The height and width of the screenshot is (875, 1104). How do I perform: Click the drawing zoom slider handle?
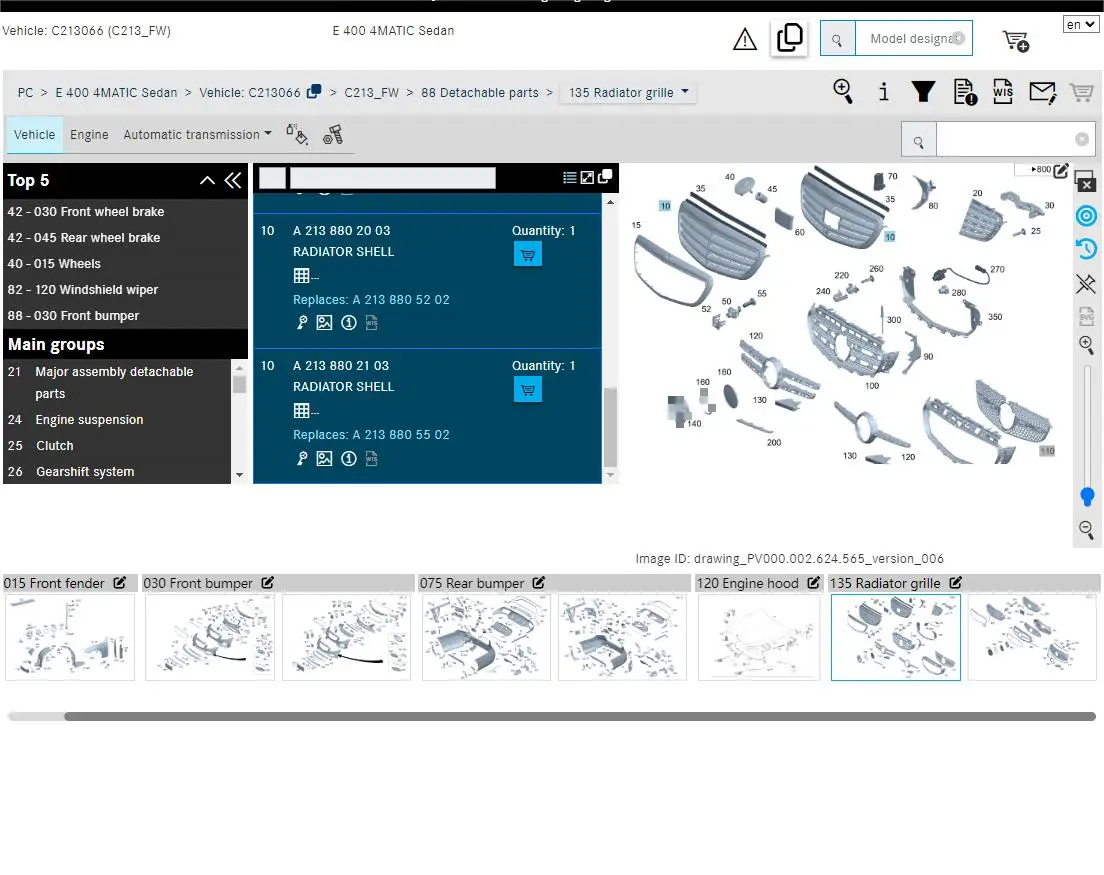[1087, 496]
